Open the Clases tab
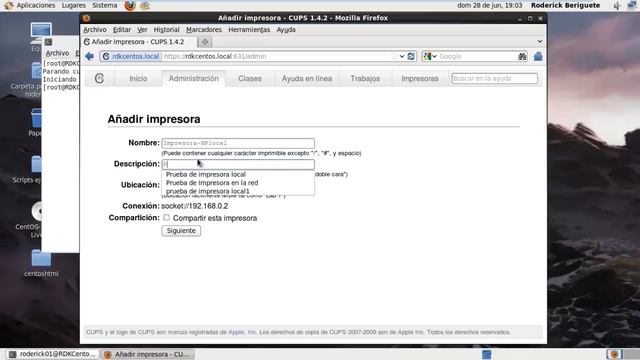 249,78
